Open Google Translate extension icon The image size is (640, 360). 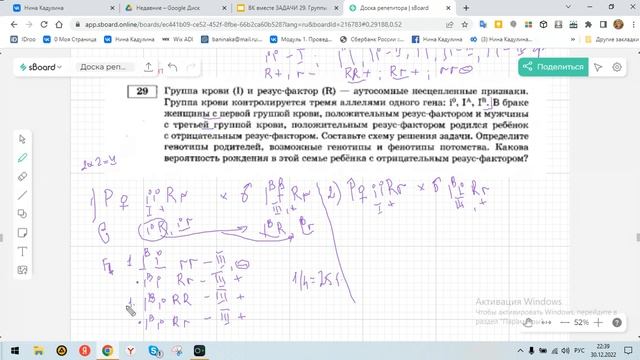coord(483,24)
